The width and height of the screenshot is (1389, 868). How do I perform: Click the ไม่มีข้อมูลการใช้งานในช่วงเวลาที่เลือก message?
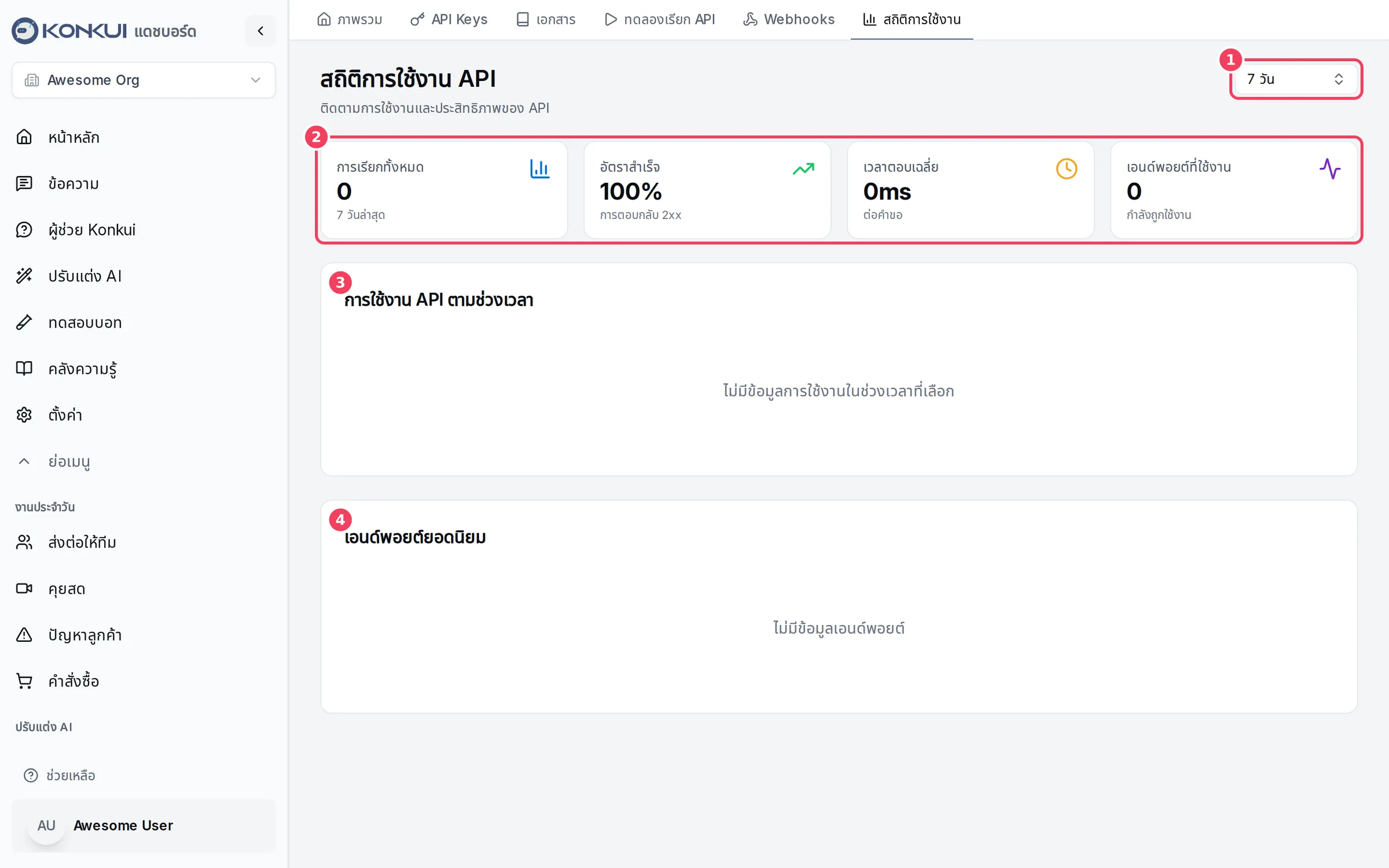[839, 391]
